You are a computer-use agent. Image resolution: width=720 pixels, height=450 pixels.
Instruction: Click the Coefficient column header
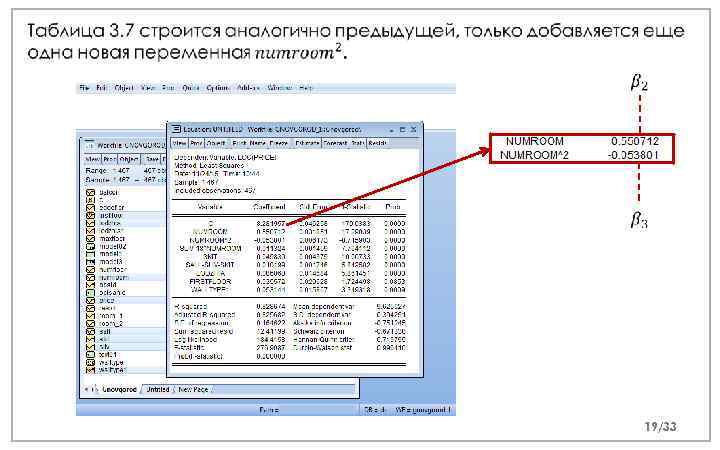point(269,207)
